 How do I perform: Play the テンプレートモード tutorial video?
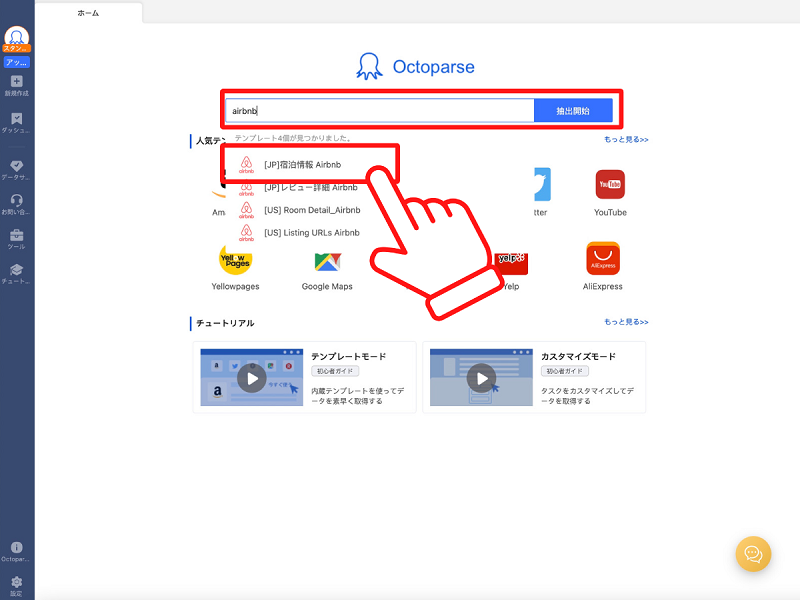tap(252, 378)
